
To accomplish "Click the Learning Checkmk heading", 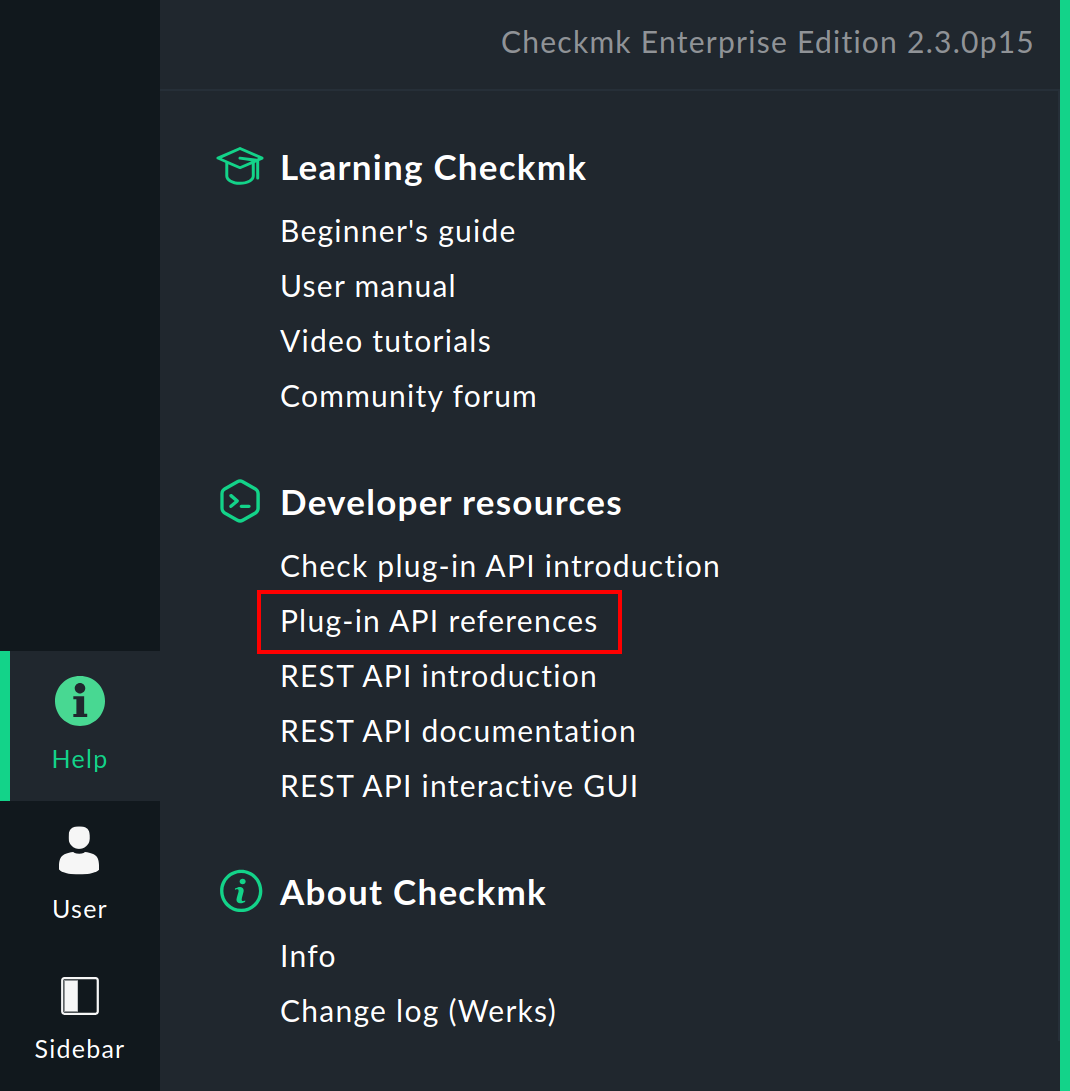I will tap(433, 168).
